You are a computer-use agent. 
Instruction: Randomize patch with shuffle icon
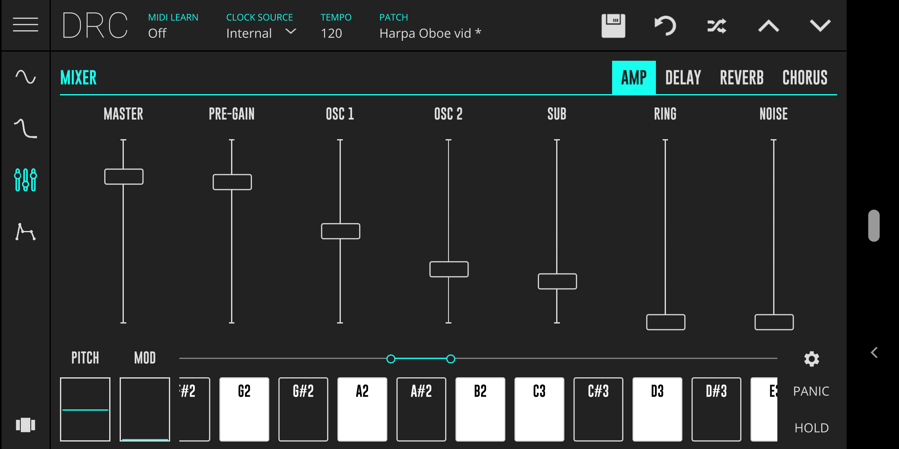click(717, 26)
